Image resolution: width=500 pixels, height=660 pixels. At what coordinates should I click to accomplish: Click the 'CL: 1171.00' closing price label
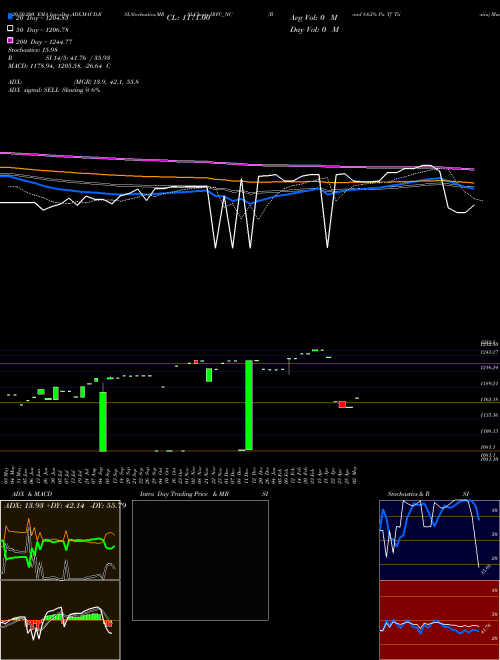(x=188, y=18)
